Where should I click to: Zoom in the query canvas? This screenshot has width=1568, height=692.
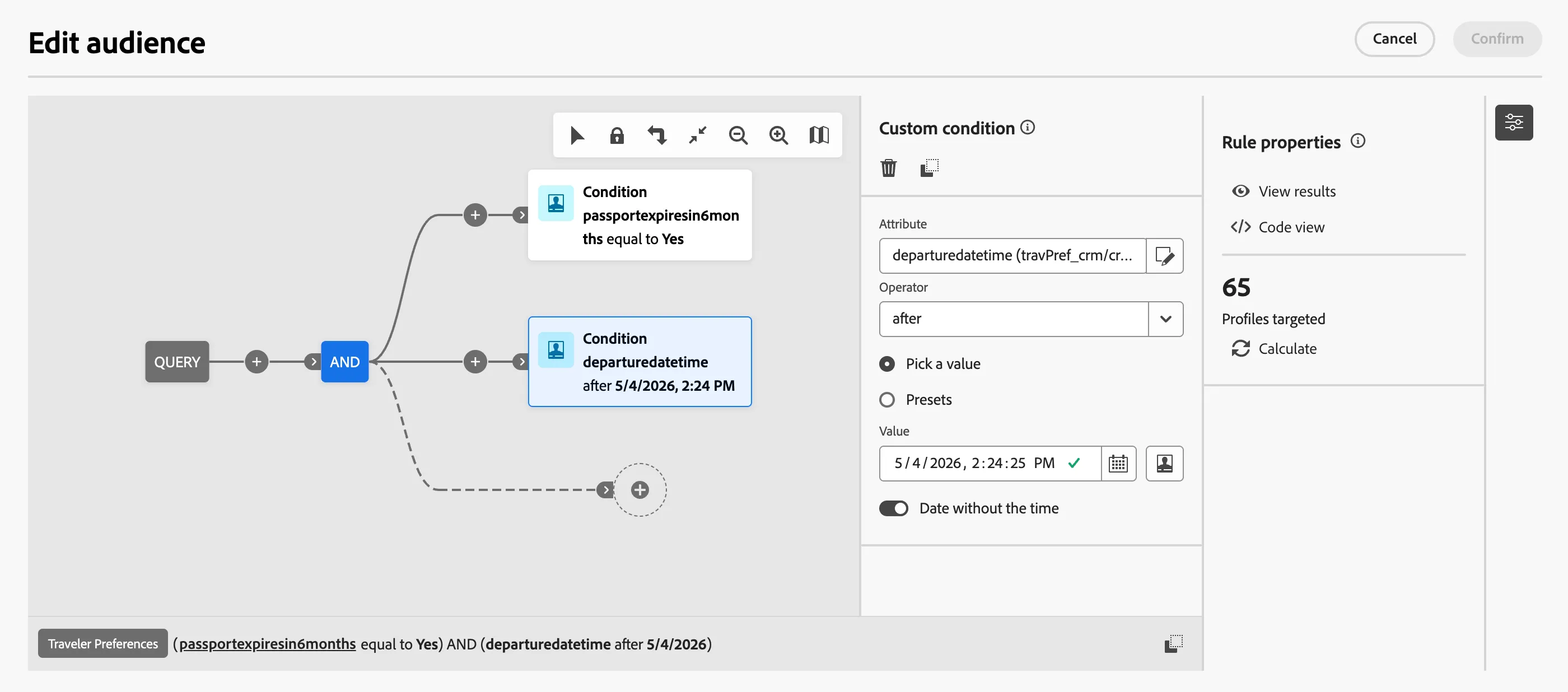(x=778, y=135)
